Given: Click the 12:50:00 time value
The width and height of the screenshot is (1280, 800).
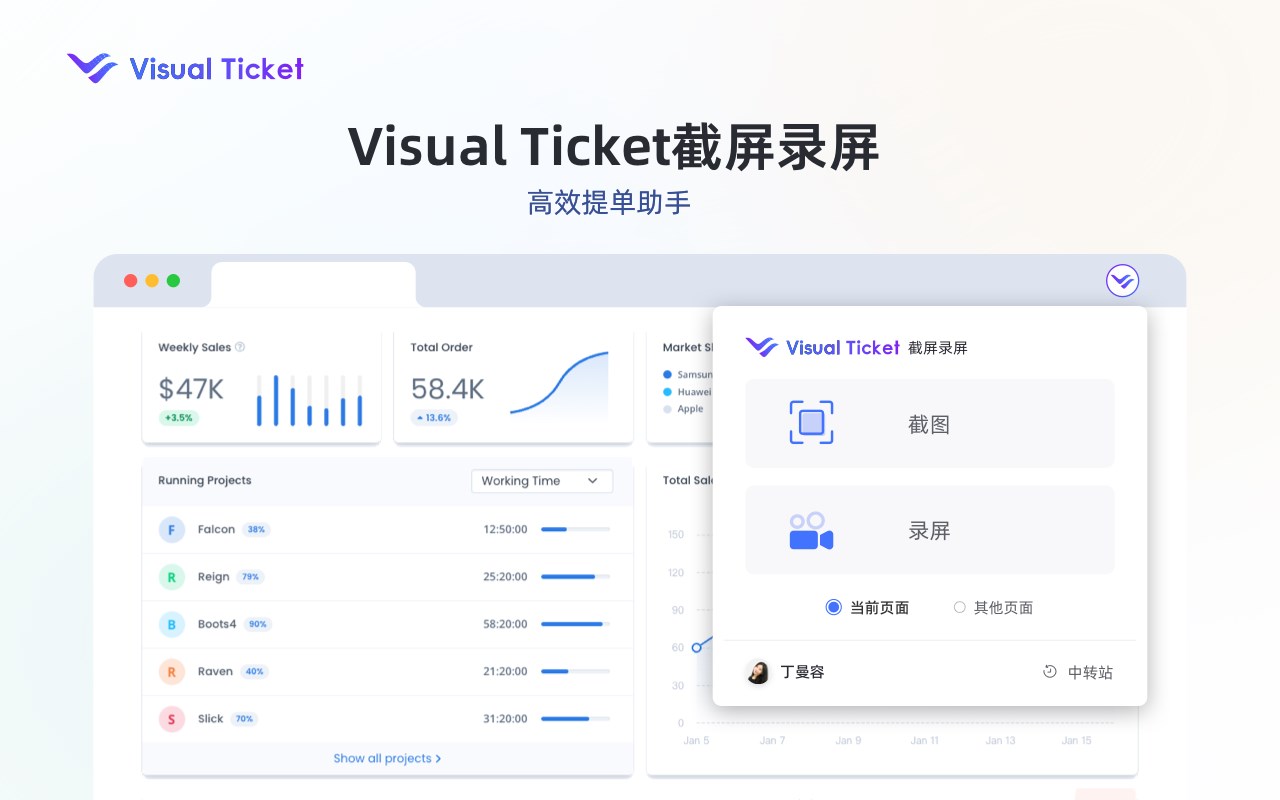Looking at the screenshot, I should 505,529.
